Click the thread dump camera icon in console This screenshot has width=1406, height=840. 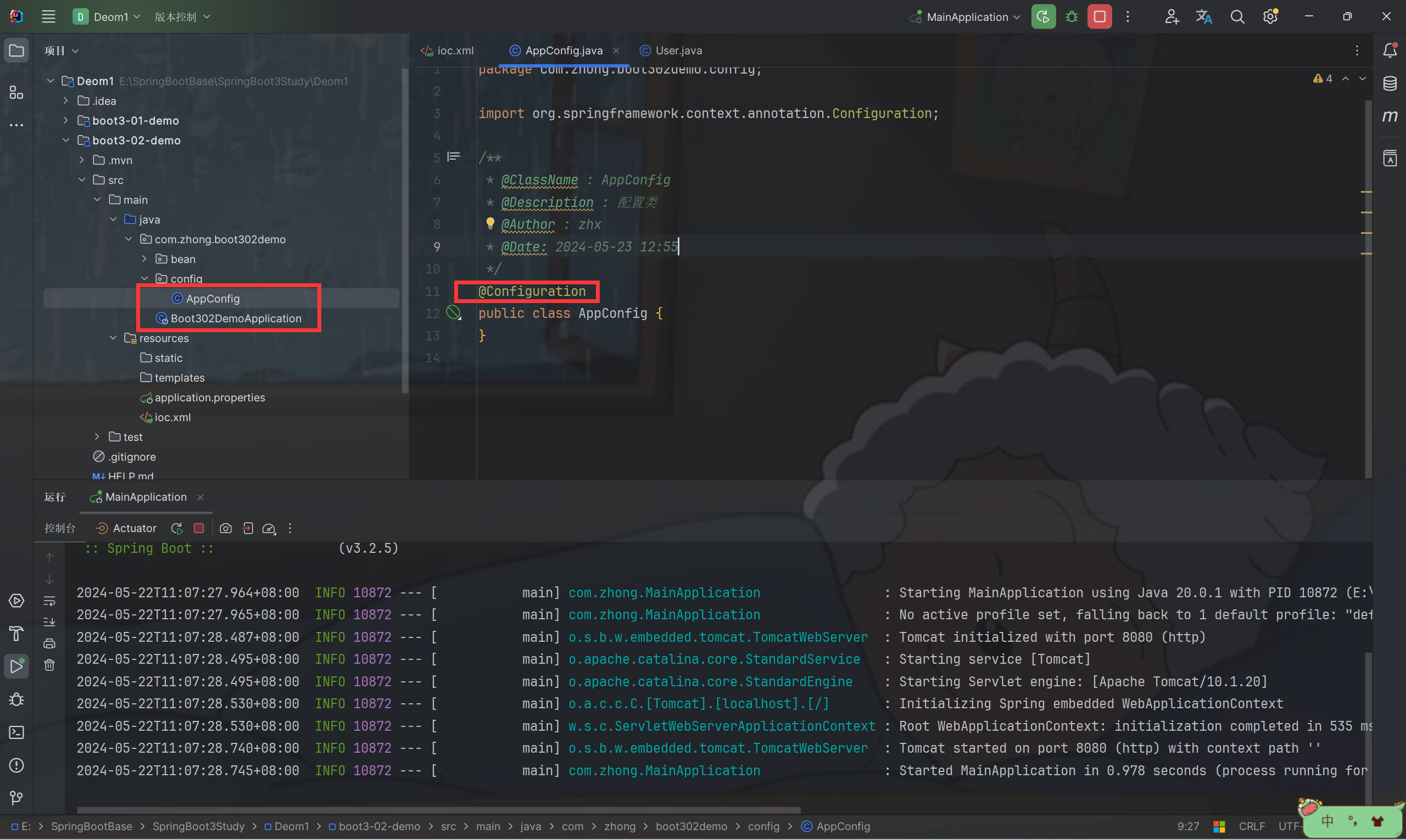tap(225, 528)
